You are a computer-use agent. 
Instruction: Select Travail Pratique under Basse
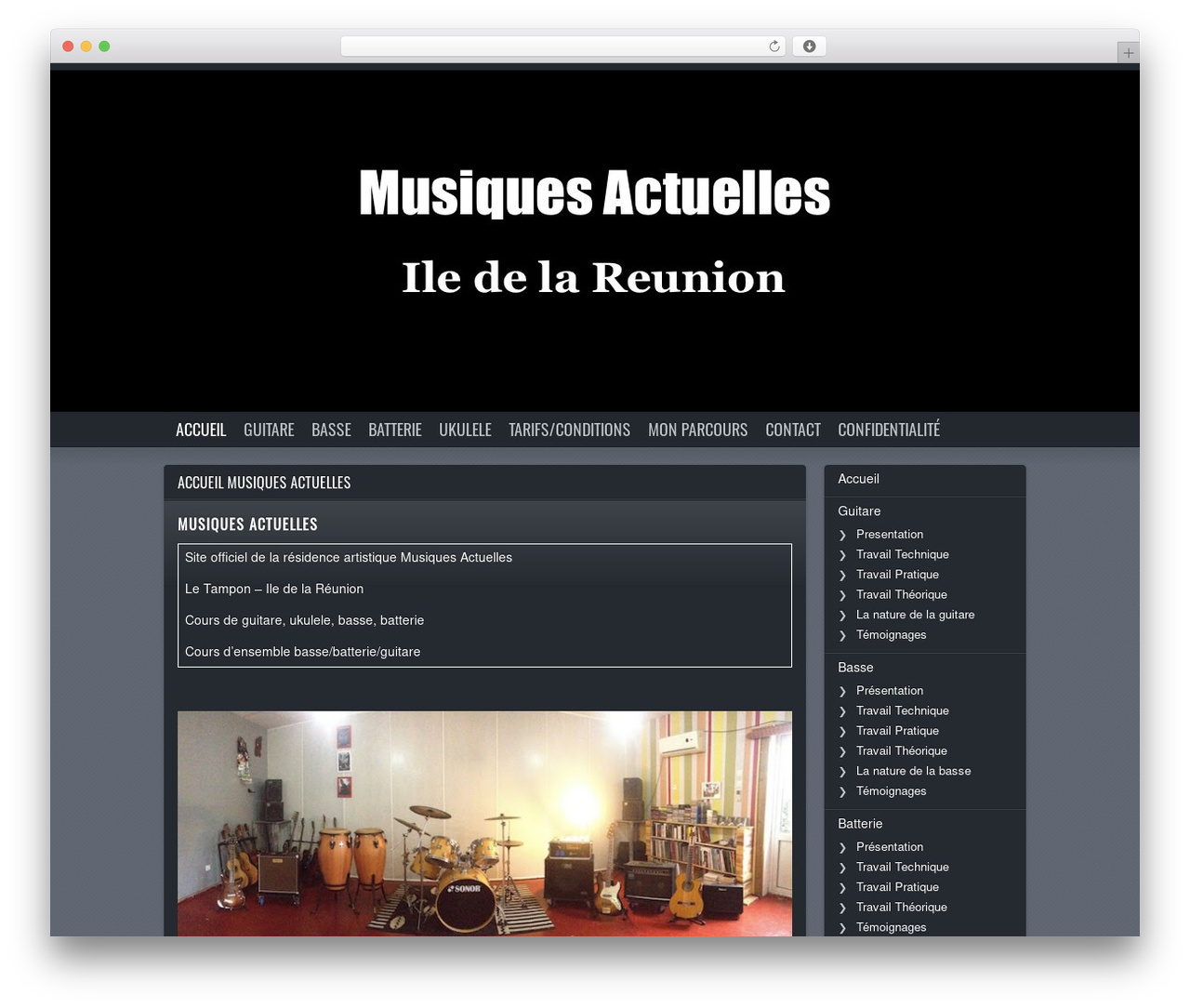pyautogui.click(x=898, y=731)
